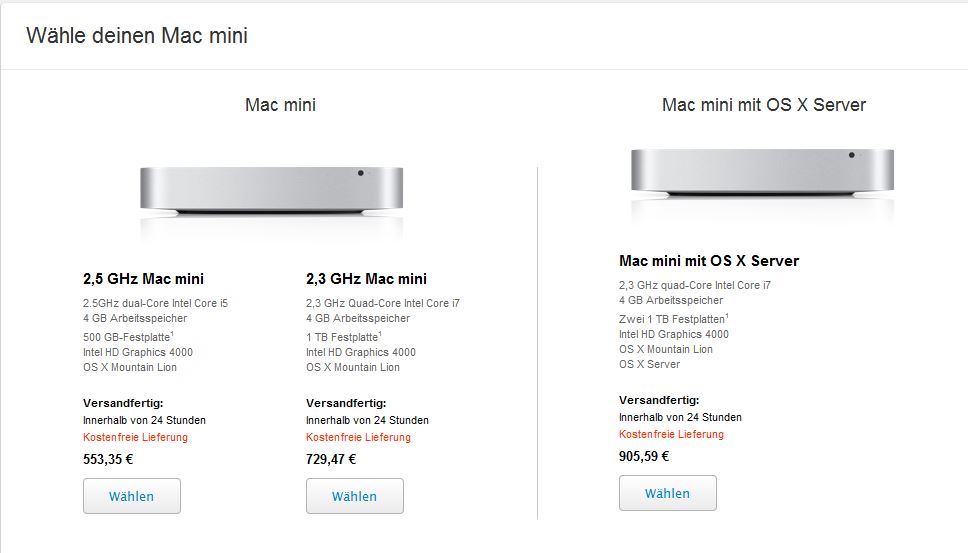968x553 pixels.
Task: Click Kostenfreie Lieferung under the 553,35 € model
Action: (135, 437)
